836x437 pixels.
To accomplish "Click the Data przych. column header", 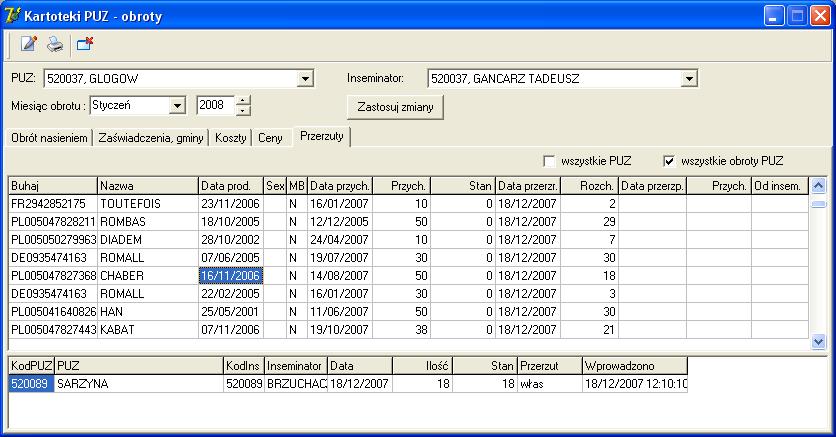I will coord(340,186).
